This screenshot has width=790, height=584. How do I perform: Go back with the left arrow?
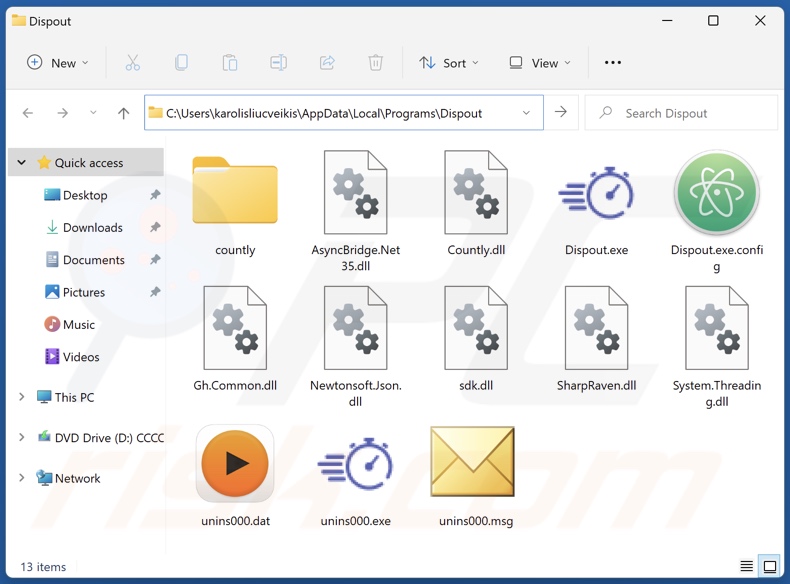click(x=28, y=113)
